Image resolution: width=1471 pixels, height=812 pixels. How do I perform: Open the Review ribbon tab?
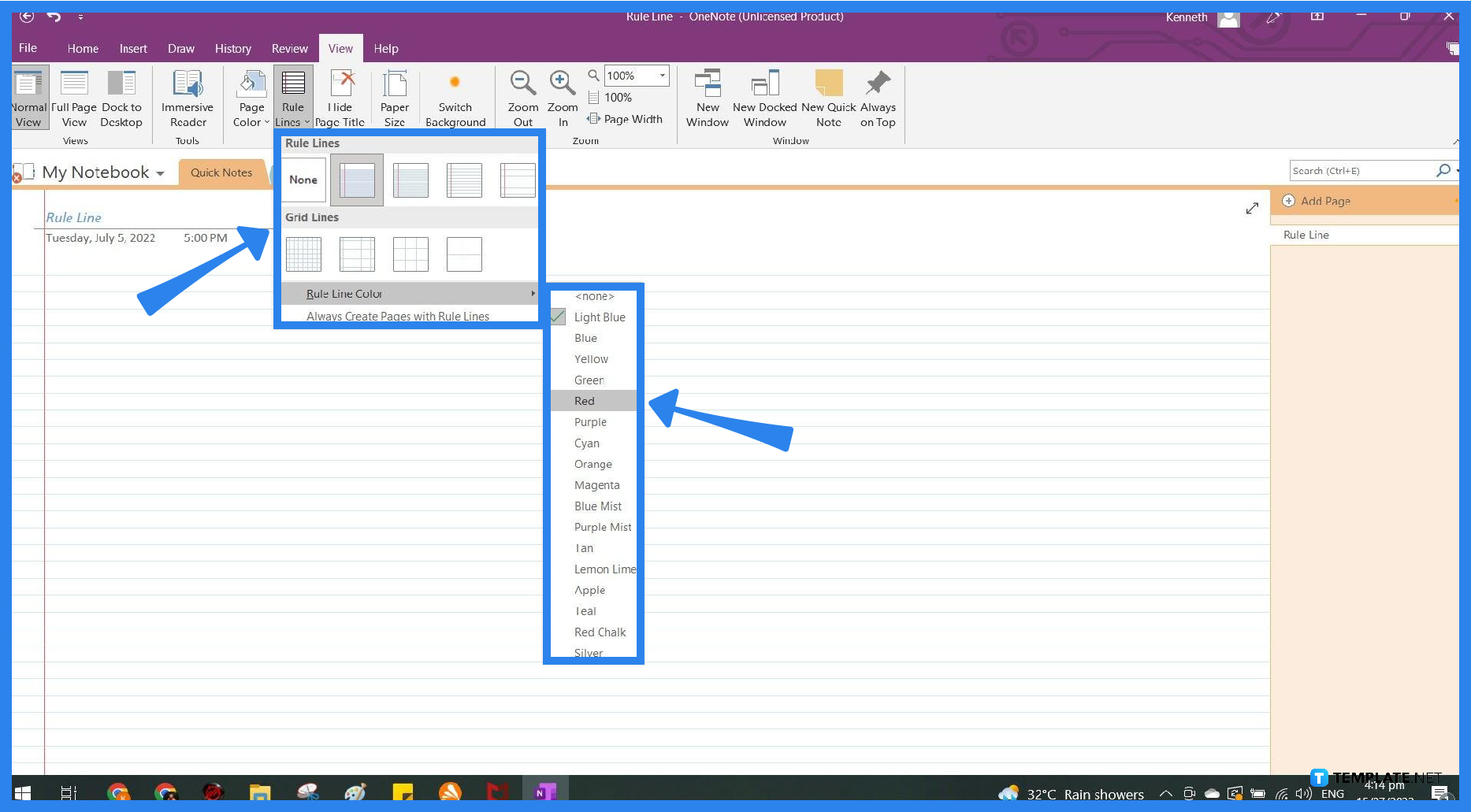tap(289, 48)
